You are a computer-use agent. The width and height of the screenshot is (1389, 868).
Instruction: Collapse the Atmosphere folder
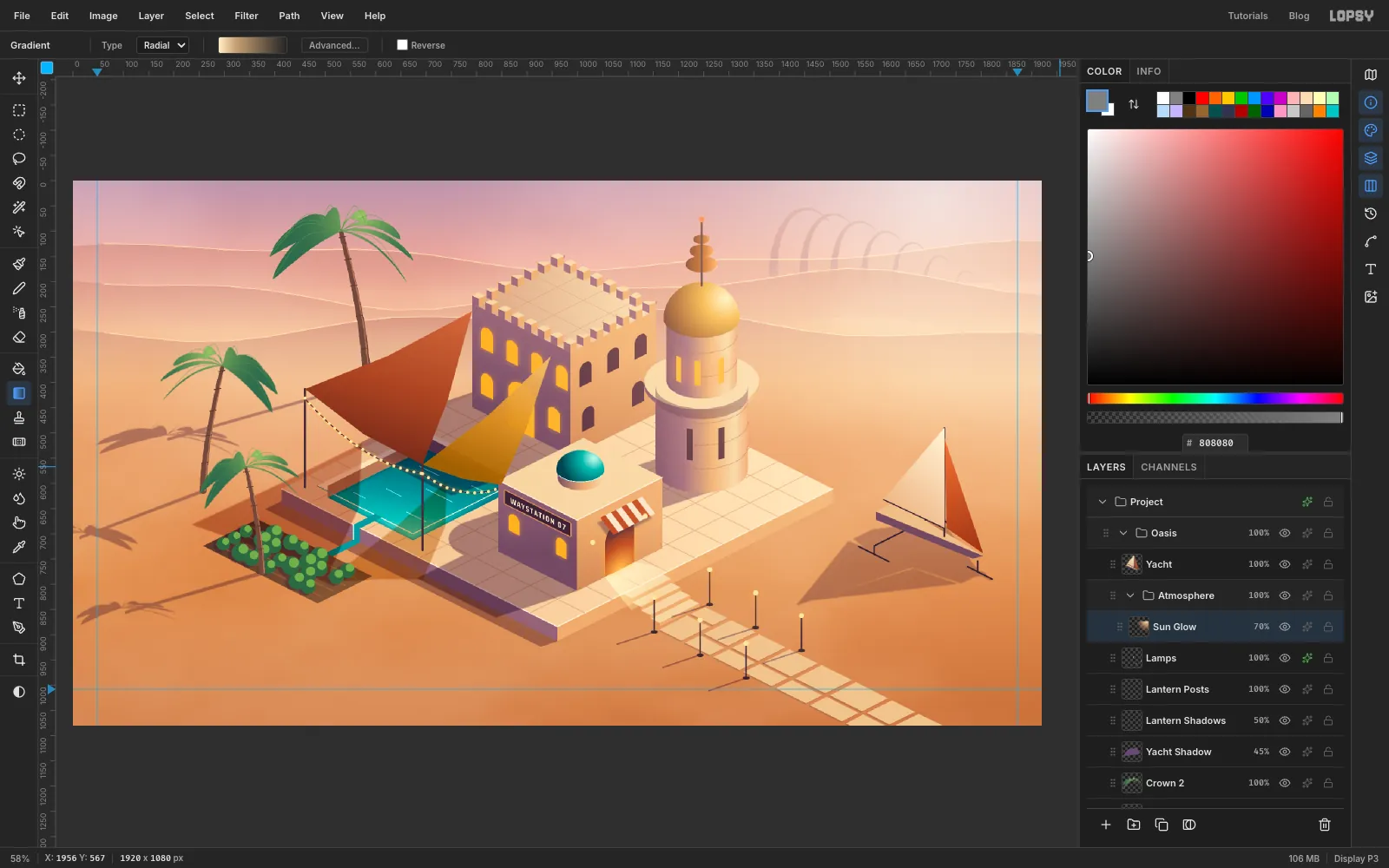point(1130,595)
